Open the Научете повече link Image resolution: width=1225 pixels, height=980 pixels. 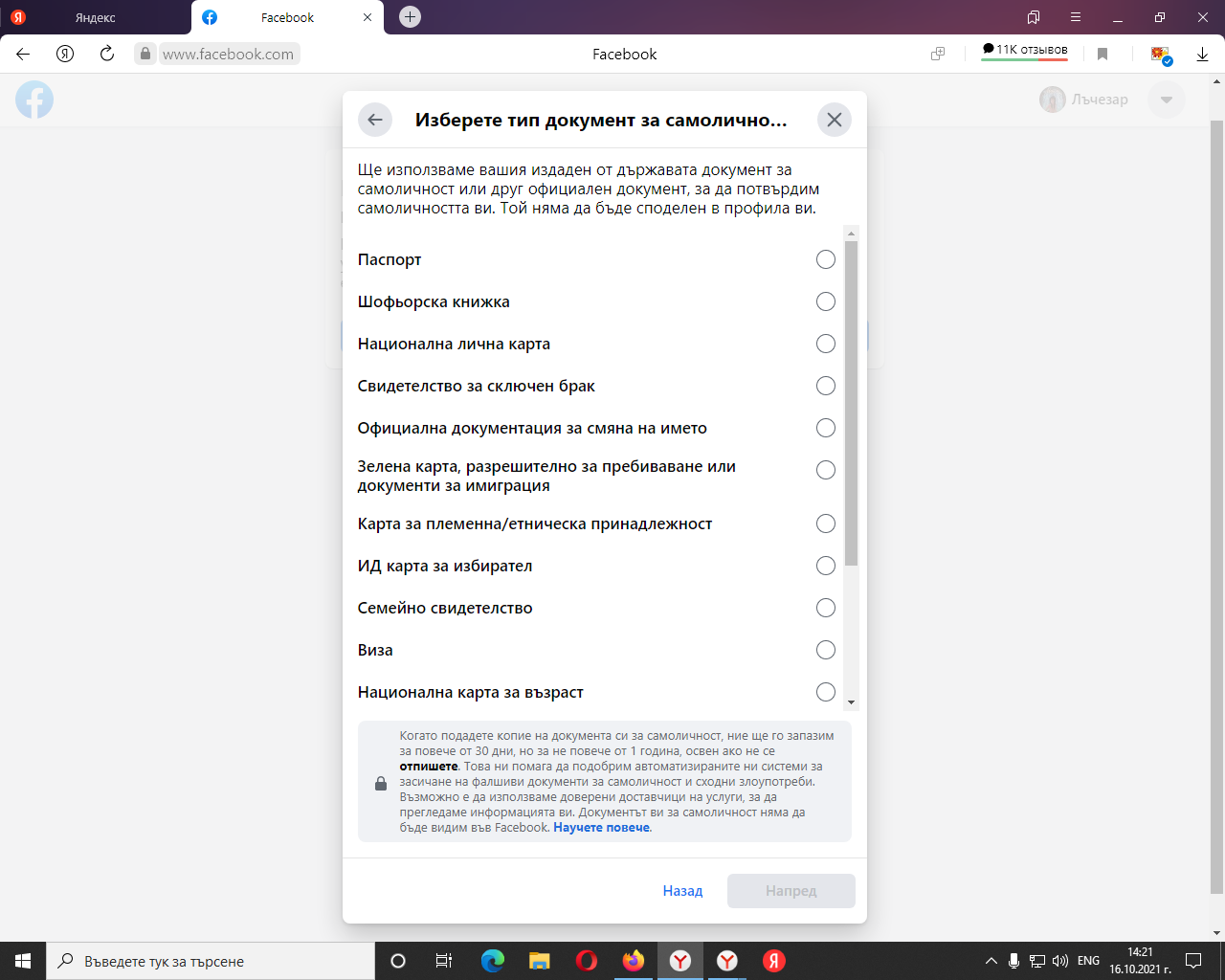pos(601,828)
